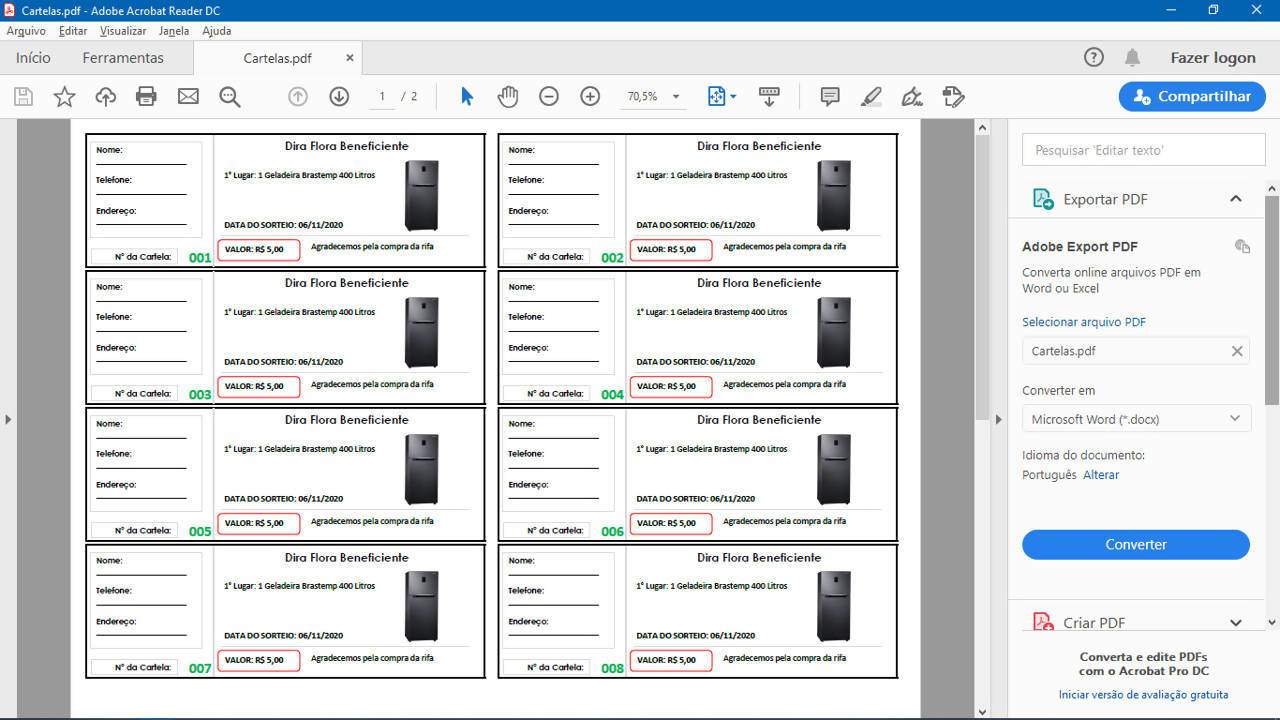Click the Idioma do documento label
1280x720 pixels.
point(1083,455)
